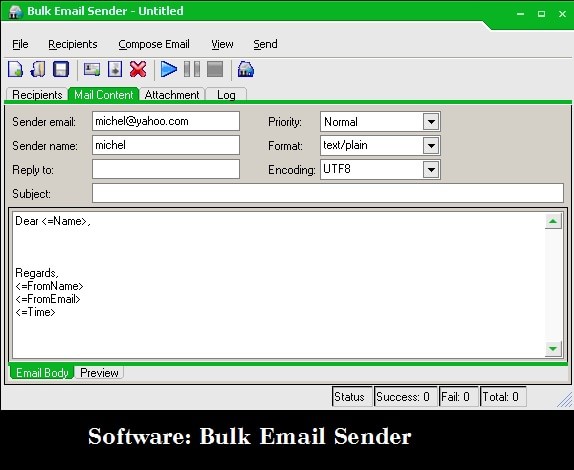This screenshot has height=470, width=574.
Task: Click the "<=FromName>" placeholder line
Action: pyautogui.click(x=49, y=286)
